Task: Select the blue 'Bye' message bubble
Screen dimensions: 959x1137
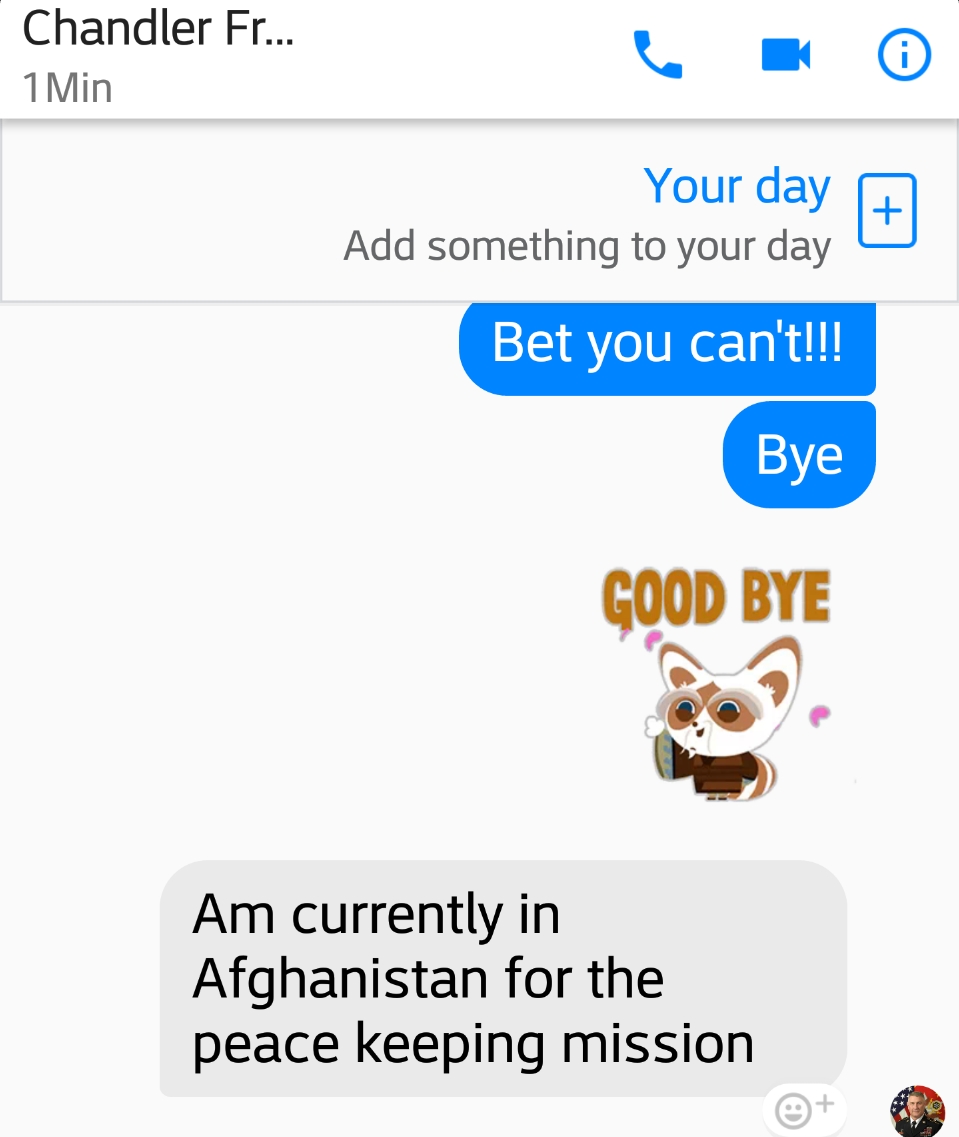Action: (x=799, y=455)
